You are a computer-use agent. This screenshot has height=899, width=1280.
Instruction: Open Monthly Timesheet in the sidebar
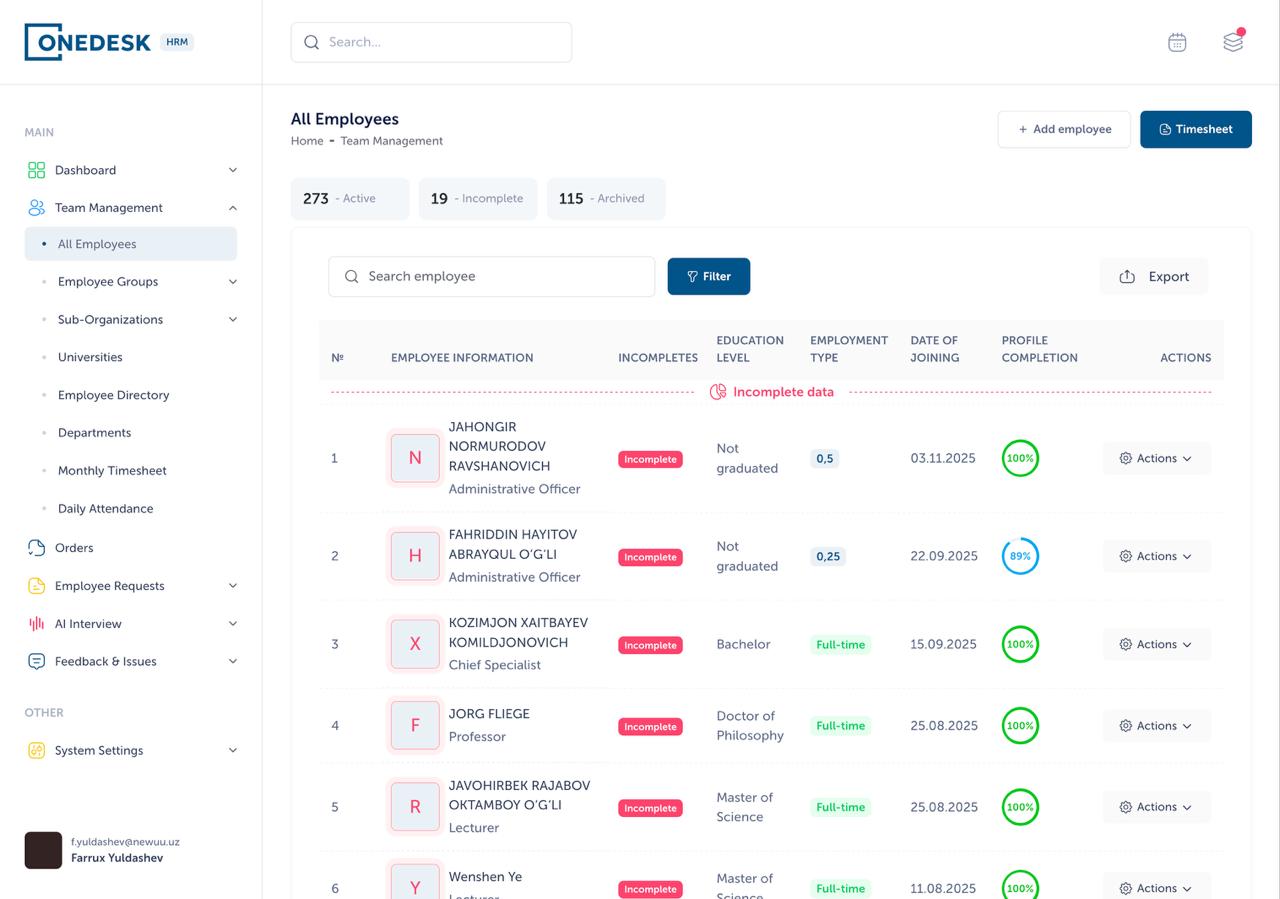[112, 471]
